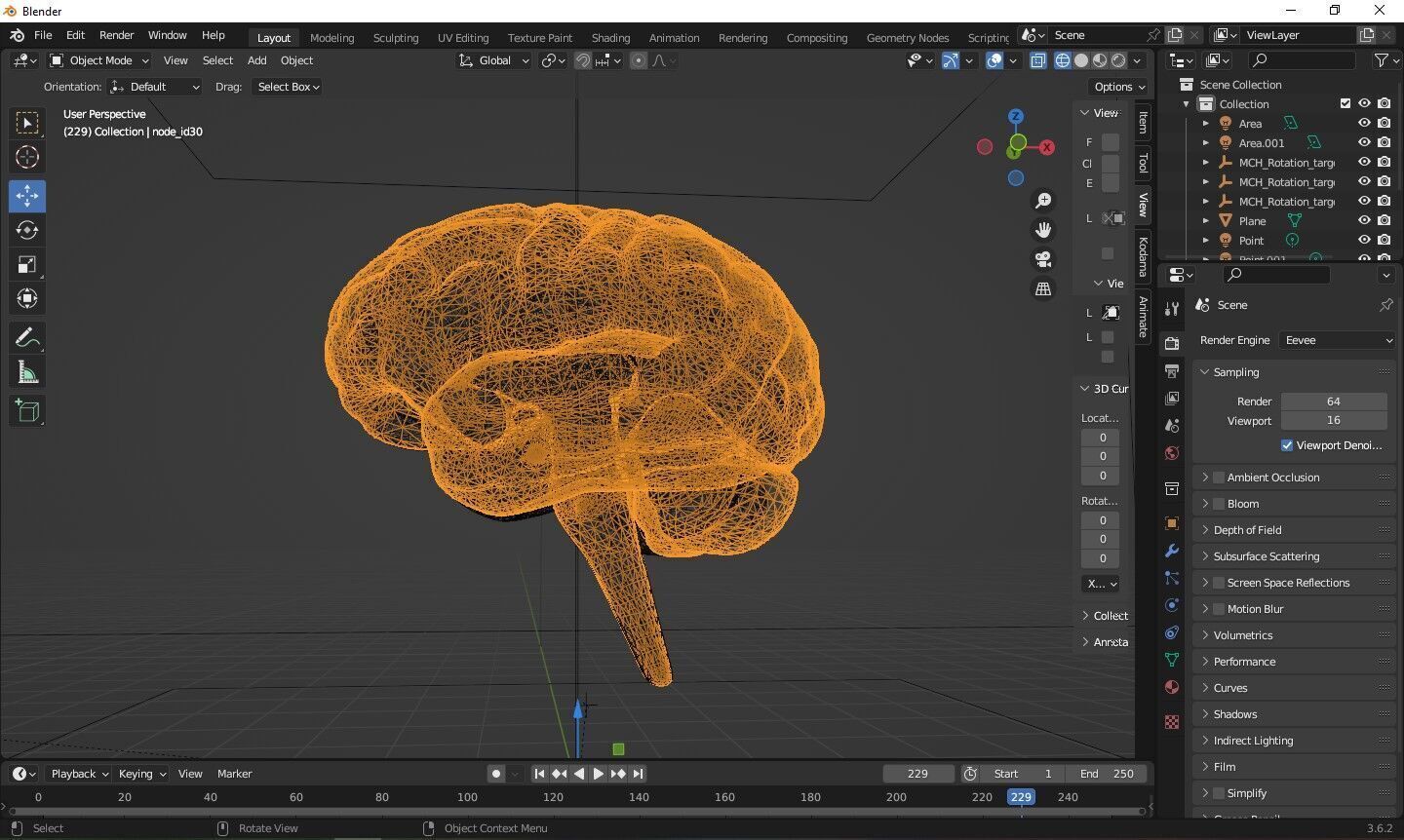Switch to wireframe viewport shading

1063,60
